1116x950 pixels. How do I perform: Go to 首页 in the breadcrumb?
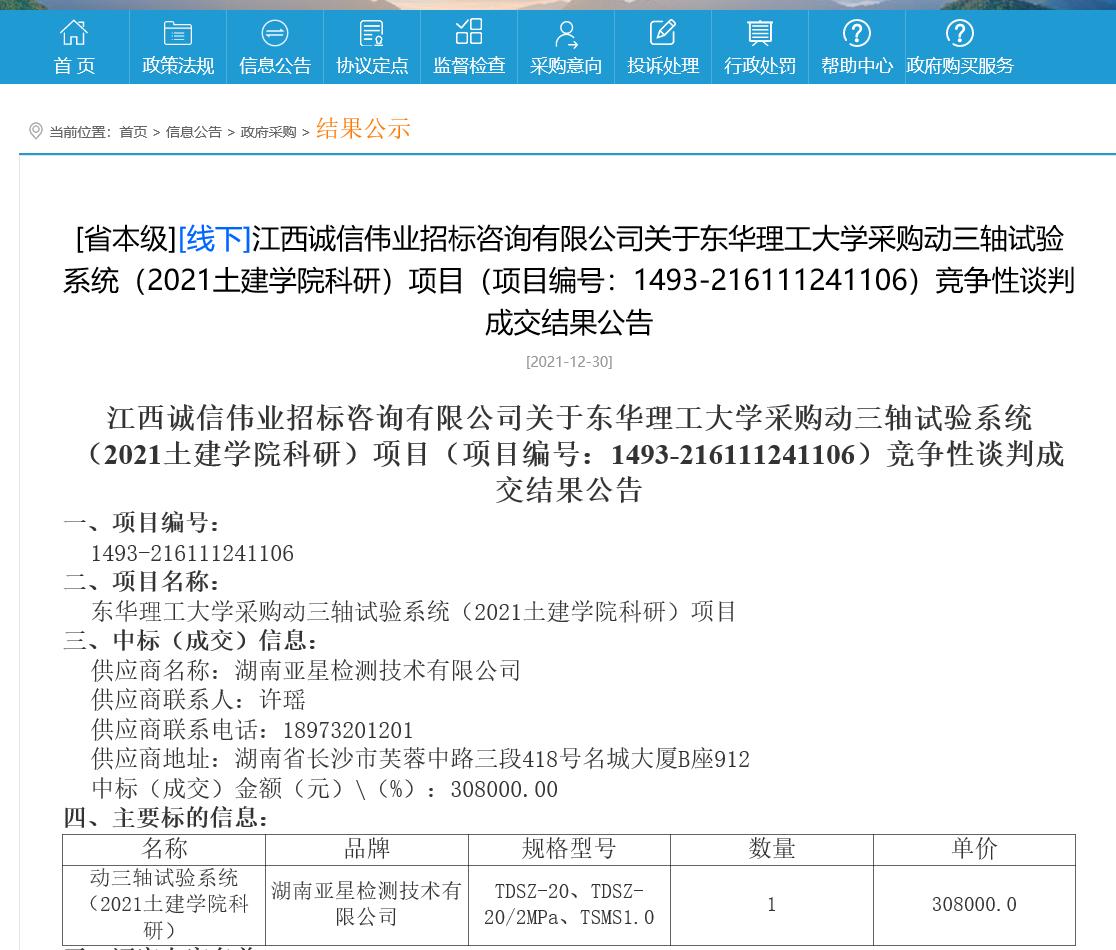pos(133,132)
